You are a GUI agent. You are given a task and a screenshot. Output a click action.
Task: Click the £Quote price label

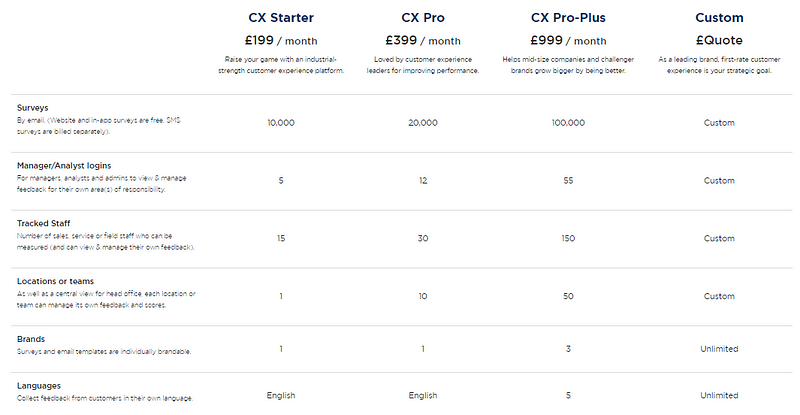(x=719, y=41)
